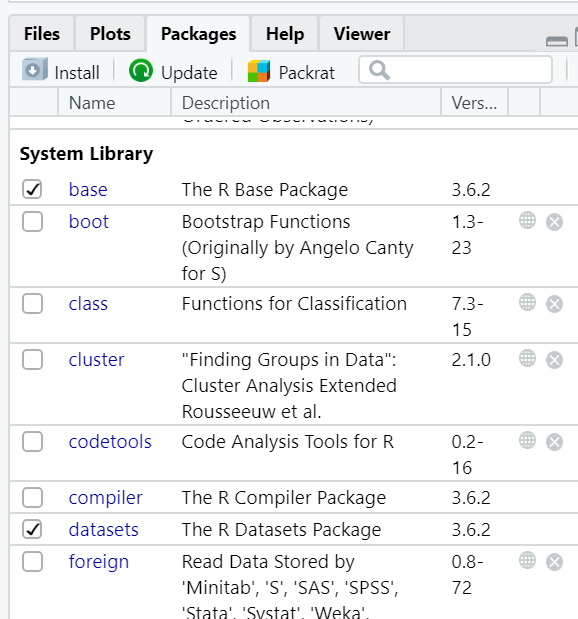The image size is (578, 619).
Task: Remove the foreign package via X icon
Action: (554, 562)
